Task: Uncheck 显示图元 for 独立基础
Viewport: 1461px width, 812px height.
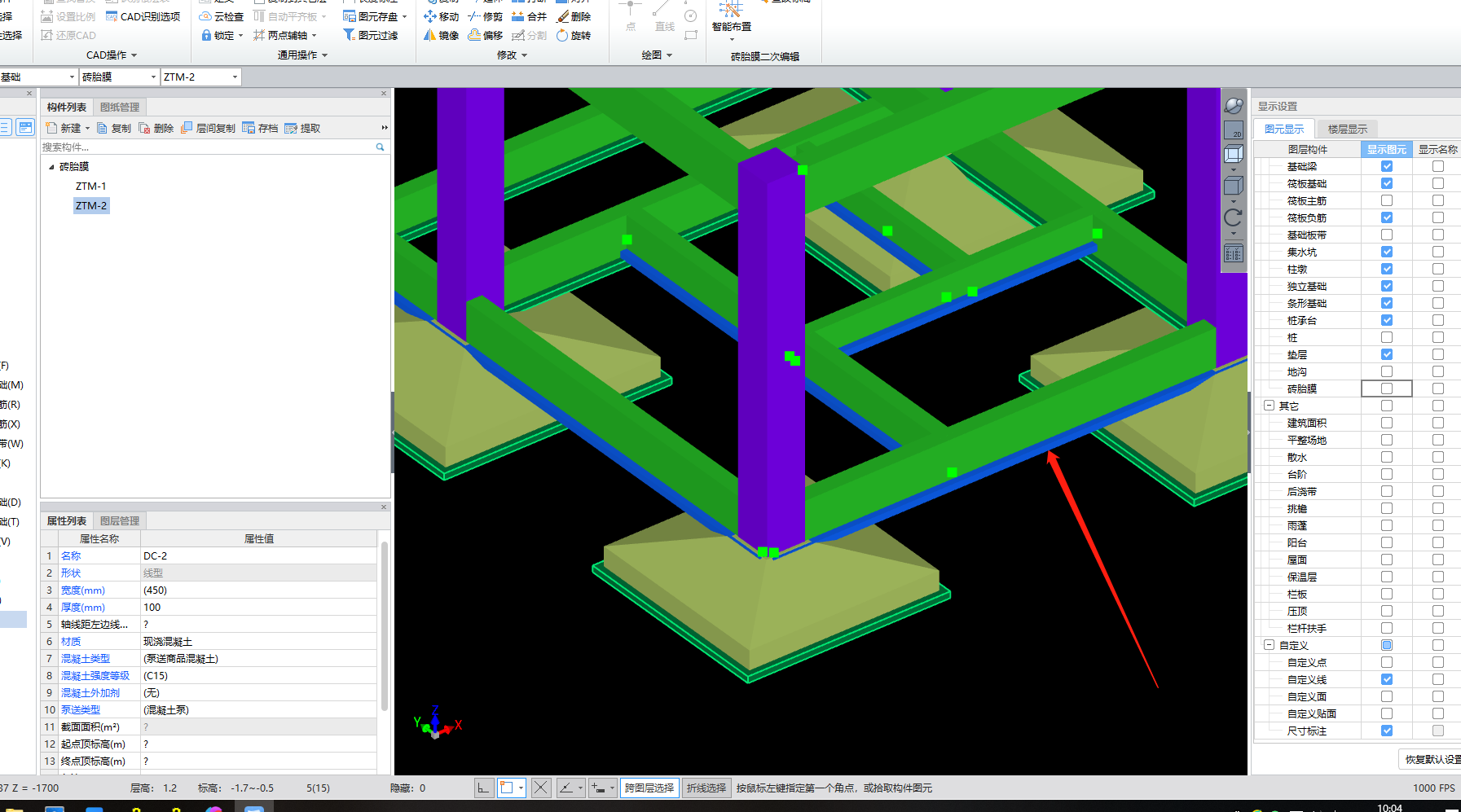Action: [1387, 286]
